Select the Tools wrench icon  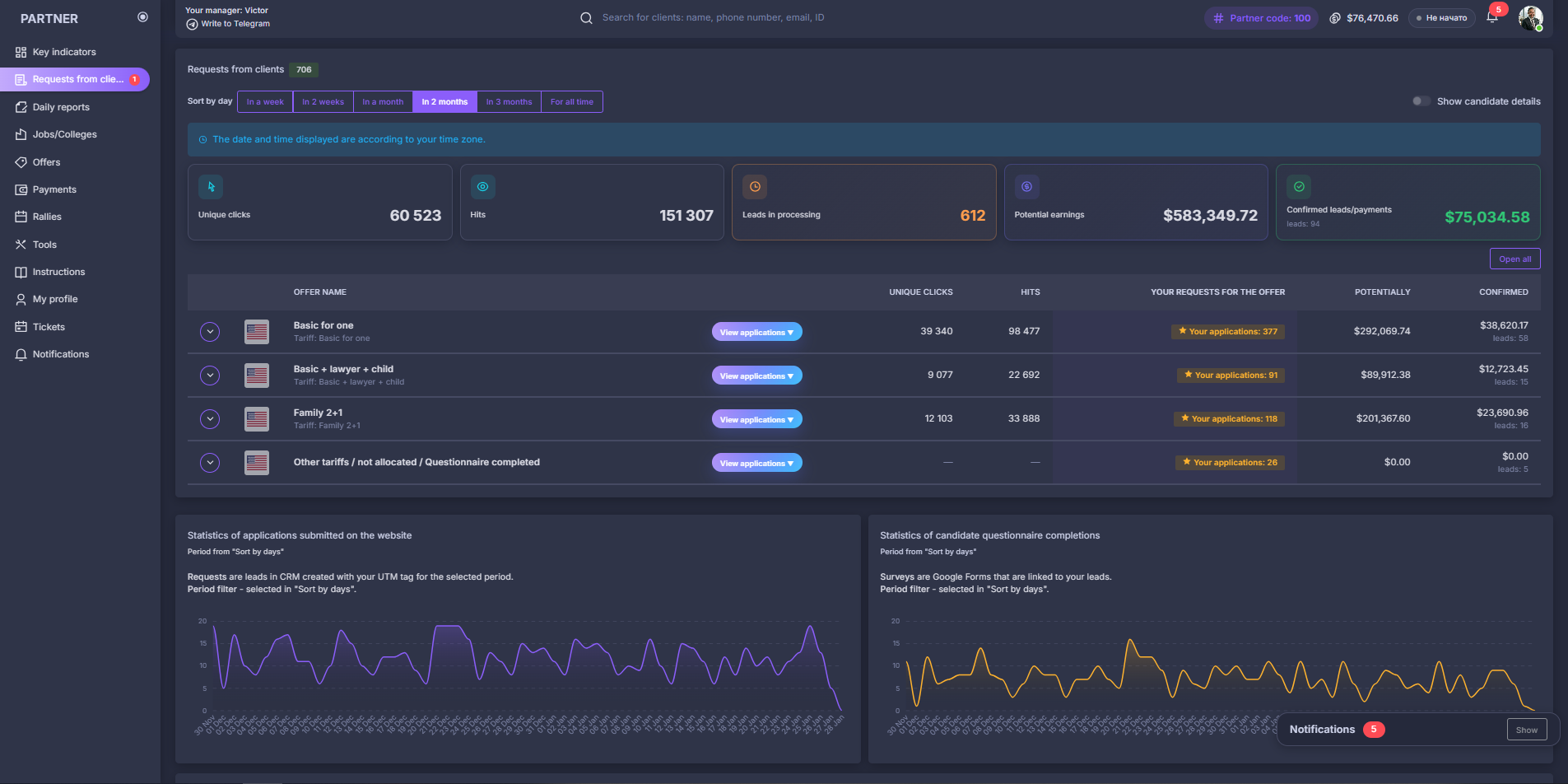21,245
